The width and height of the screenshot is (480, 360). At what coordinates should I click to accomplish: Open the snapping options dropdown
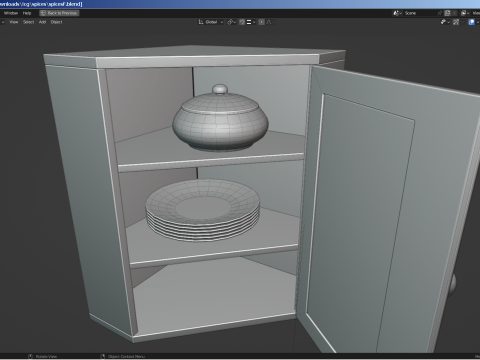[251, 22]
